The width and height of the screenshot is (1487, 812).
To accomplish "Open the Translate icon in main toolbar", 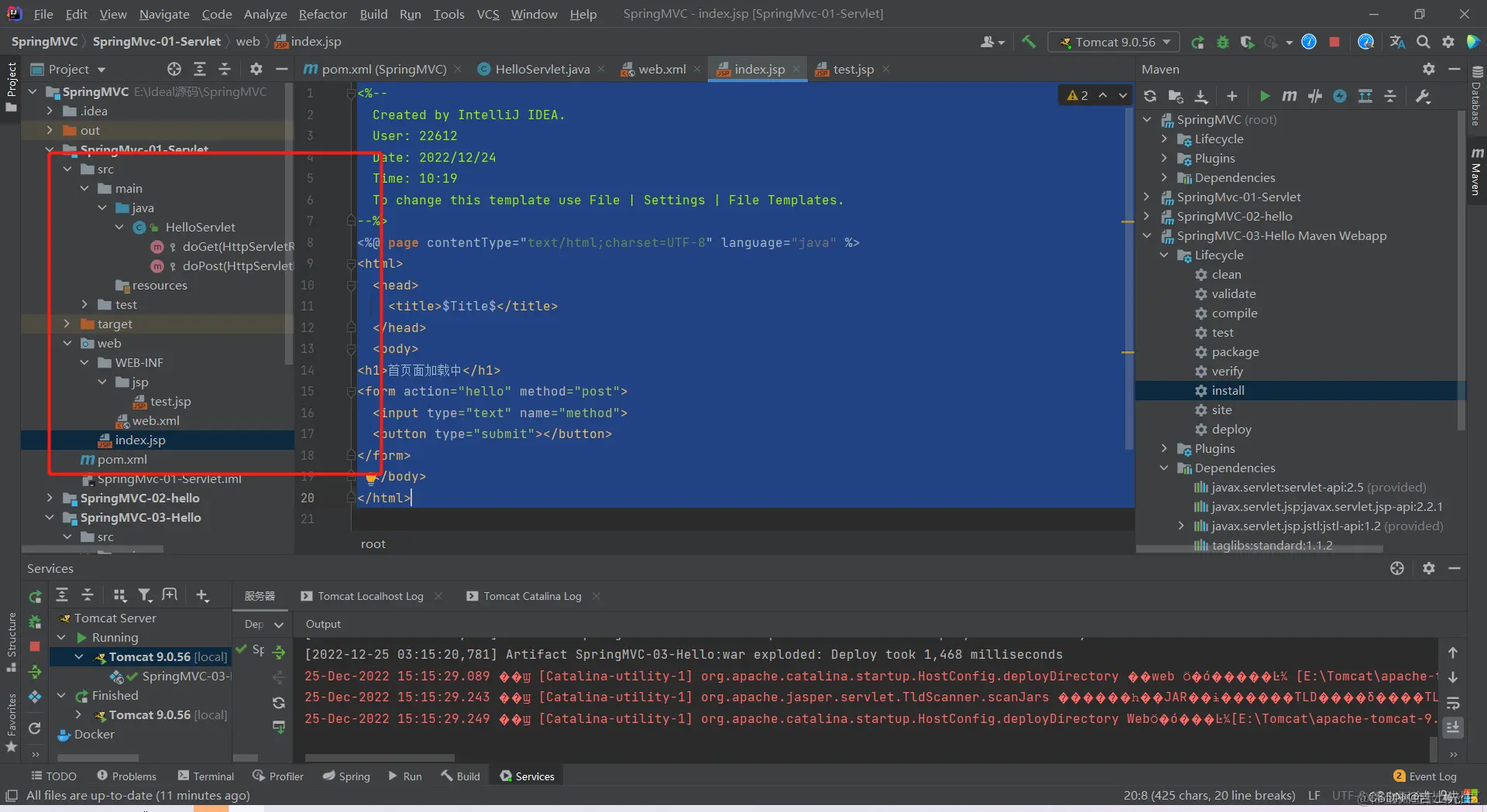I will tap(1398, 42).
